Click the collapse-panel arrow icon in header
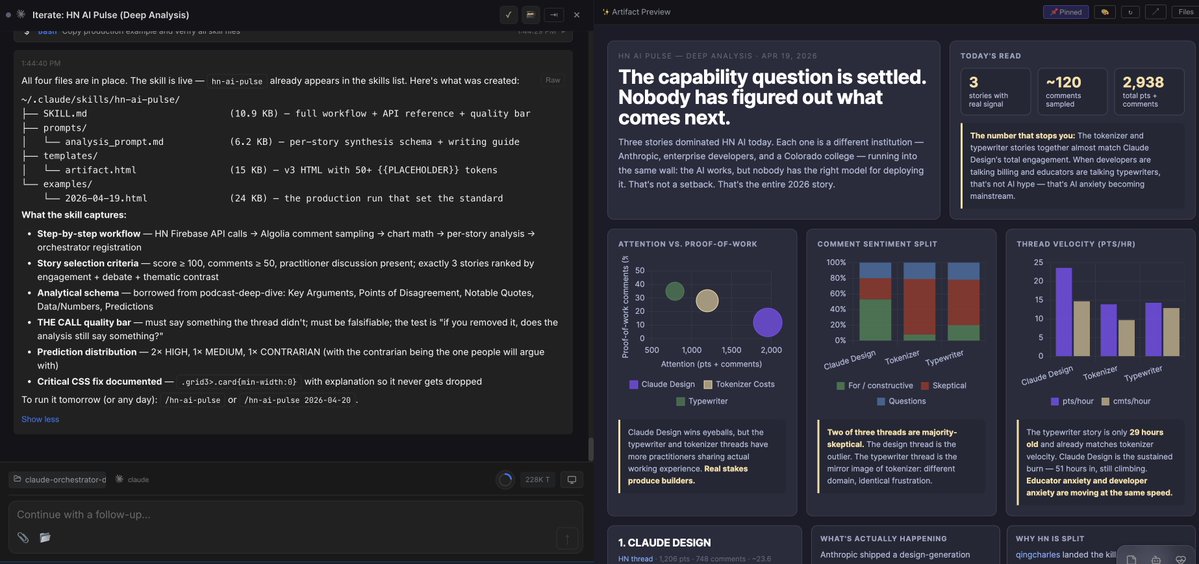Screen dimensions: 1199x564 (x=552, y=15)
